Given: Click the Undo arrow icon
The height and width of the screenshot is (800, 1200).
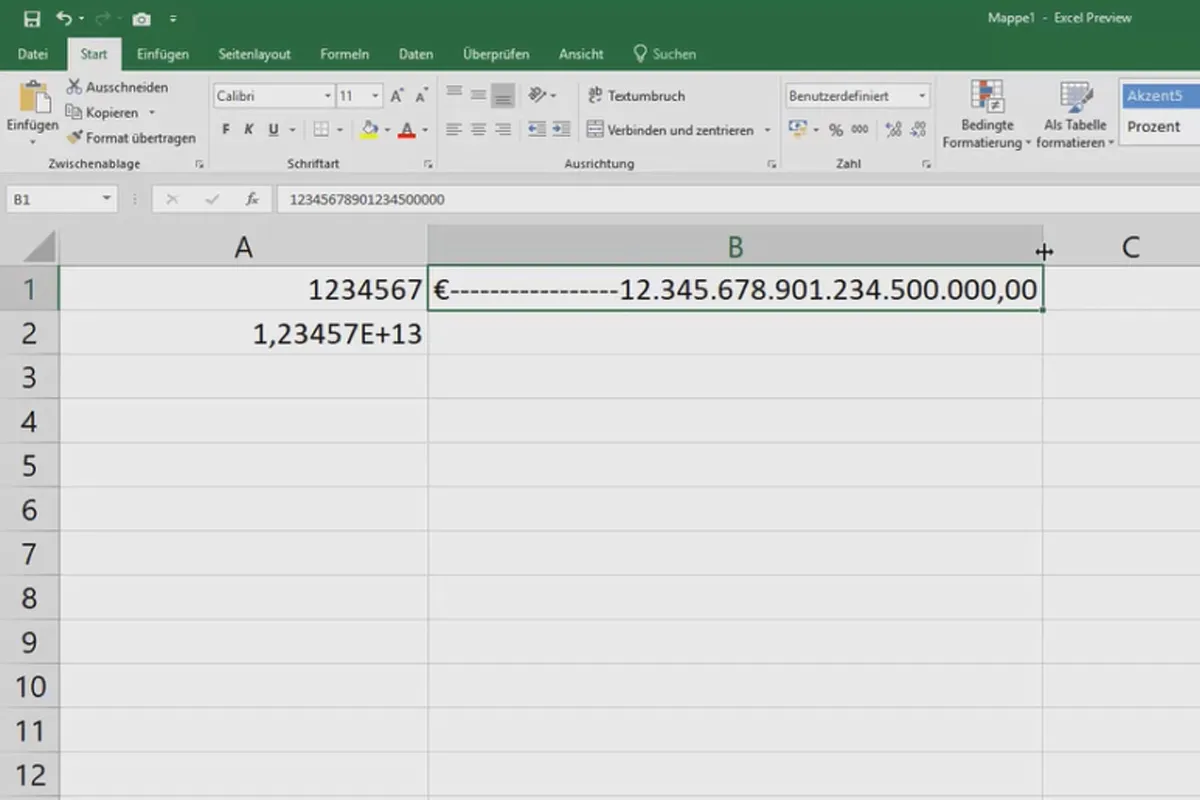Looking at the screenshot, I should [x=64, y=19].
